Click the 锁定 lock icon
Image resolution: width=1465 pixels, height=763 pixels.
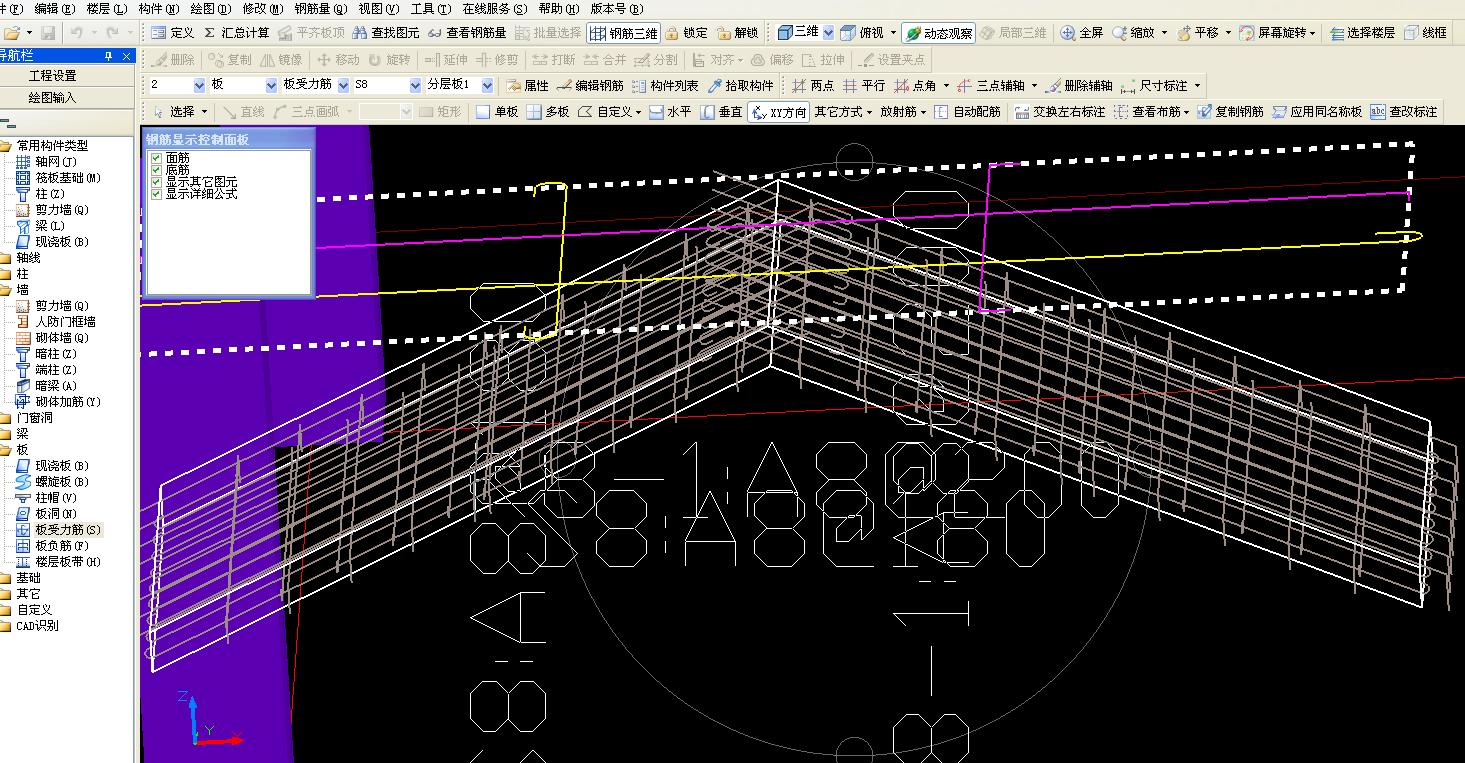click(687, 33)
